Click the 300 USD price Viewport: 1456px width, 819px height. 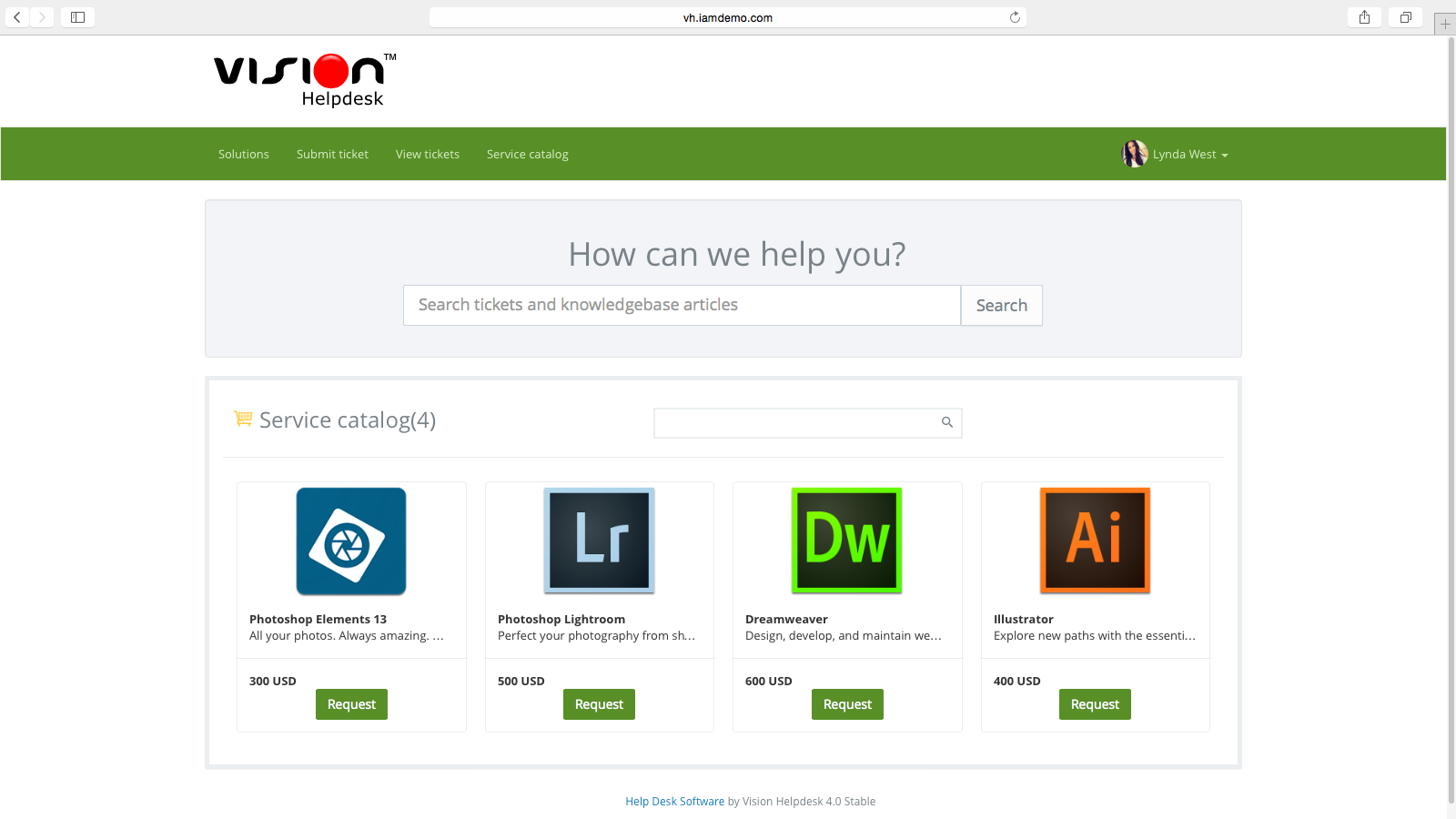(x=273, y=681)
